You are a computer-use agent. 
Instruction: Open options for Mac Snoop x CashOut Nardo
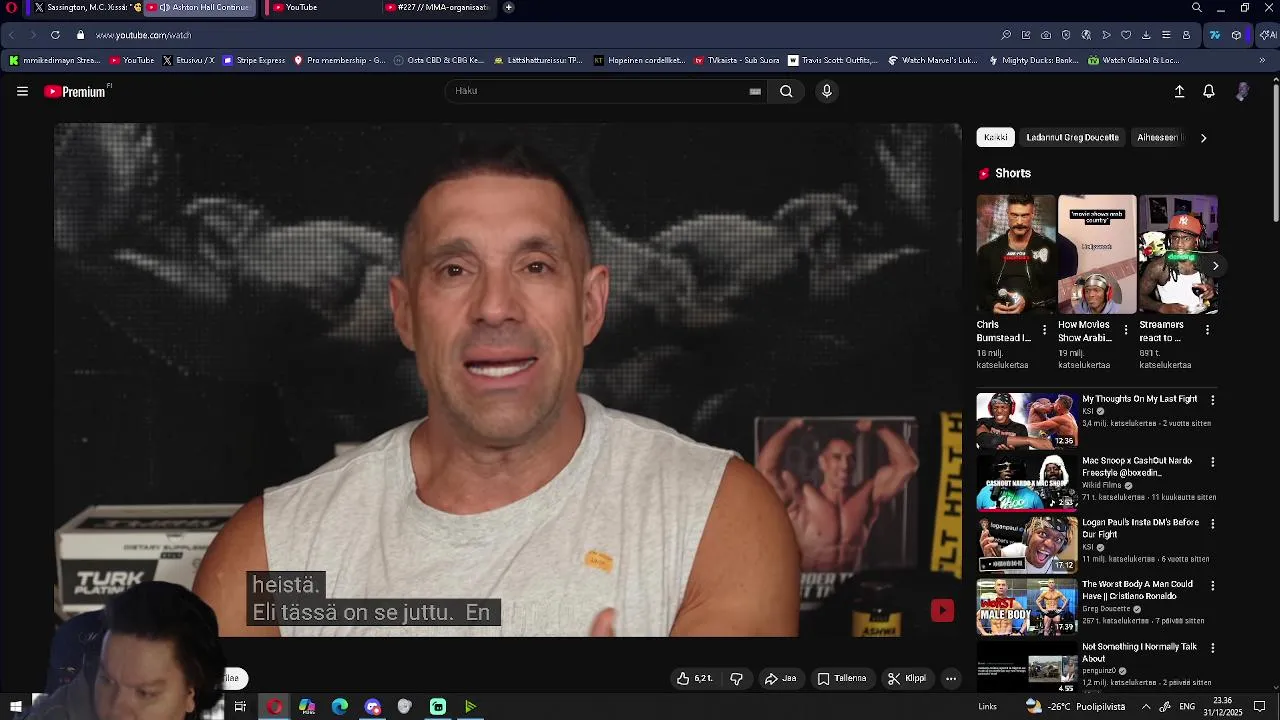tap(1213, 462)
